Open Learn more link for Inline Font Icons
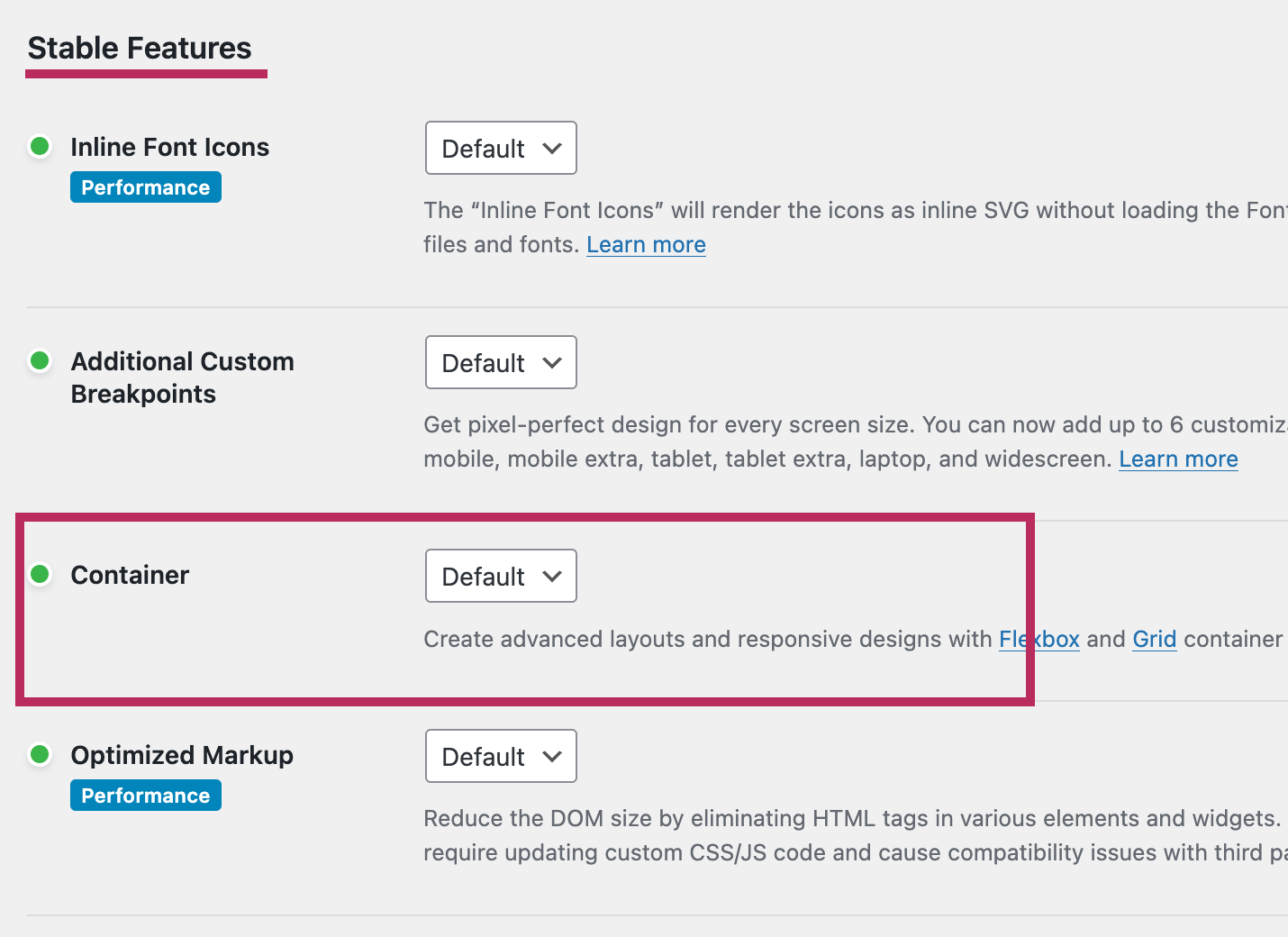Screen dimensions: 1288x937 [x=646, y=245]
